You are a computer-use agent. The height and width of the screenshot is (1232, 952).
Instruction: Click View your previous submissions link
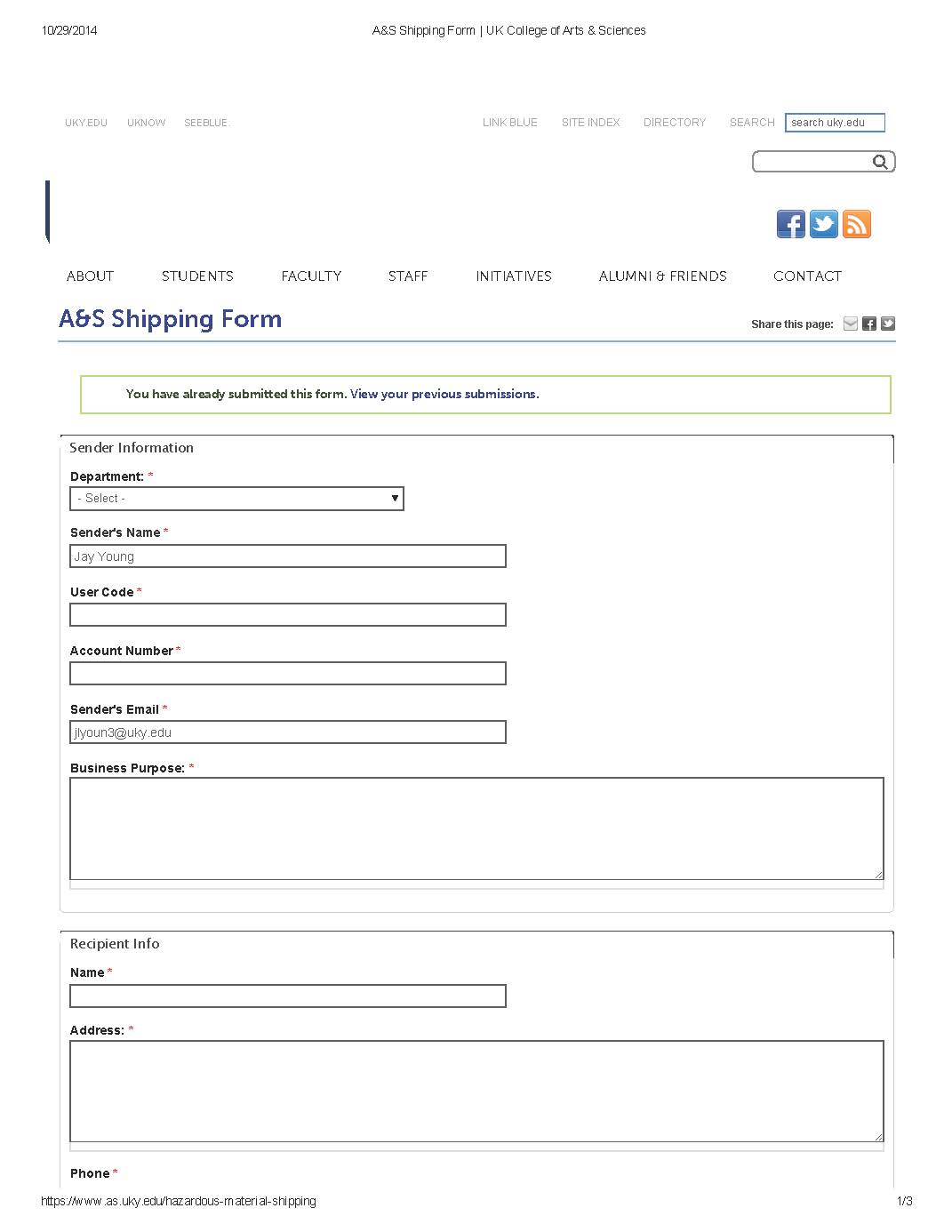444,394
